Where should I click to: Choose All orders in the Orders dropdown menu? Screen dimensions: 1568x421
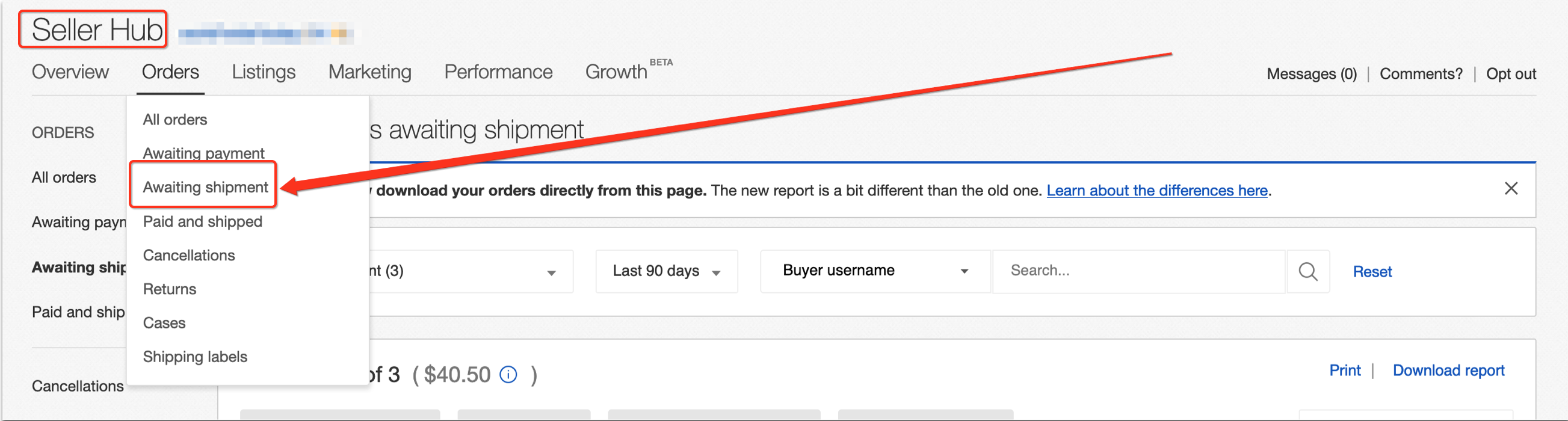175,119
